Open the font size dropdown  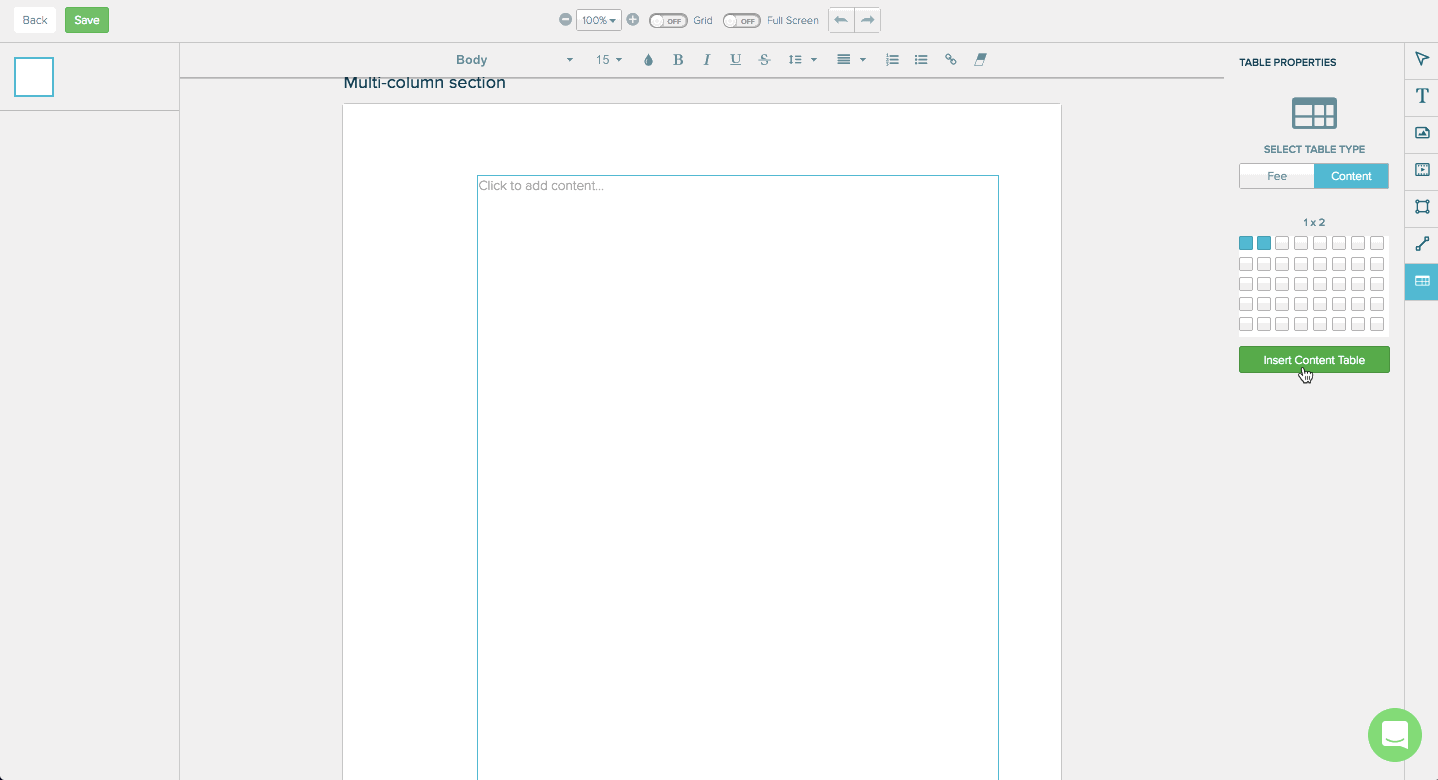tap(608, 59)
